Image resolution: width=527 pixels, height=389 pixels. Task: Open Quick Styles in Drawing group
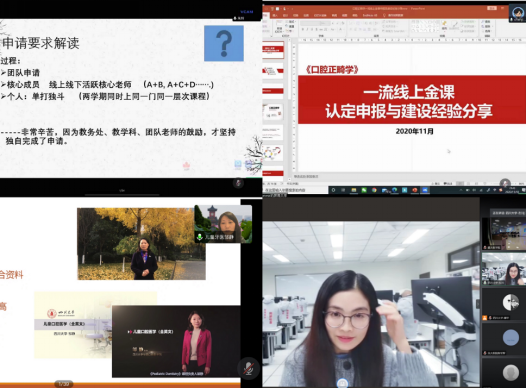454,27
